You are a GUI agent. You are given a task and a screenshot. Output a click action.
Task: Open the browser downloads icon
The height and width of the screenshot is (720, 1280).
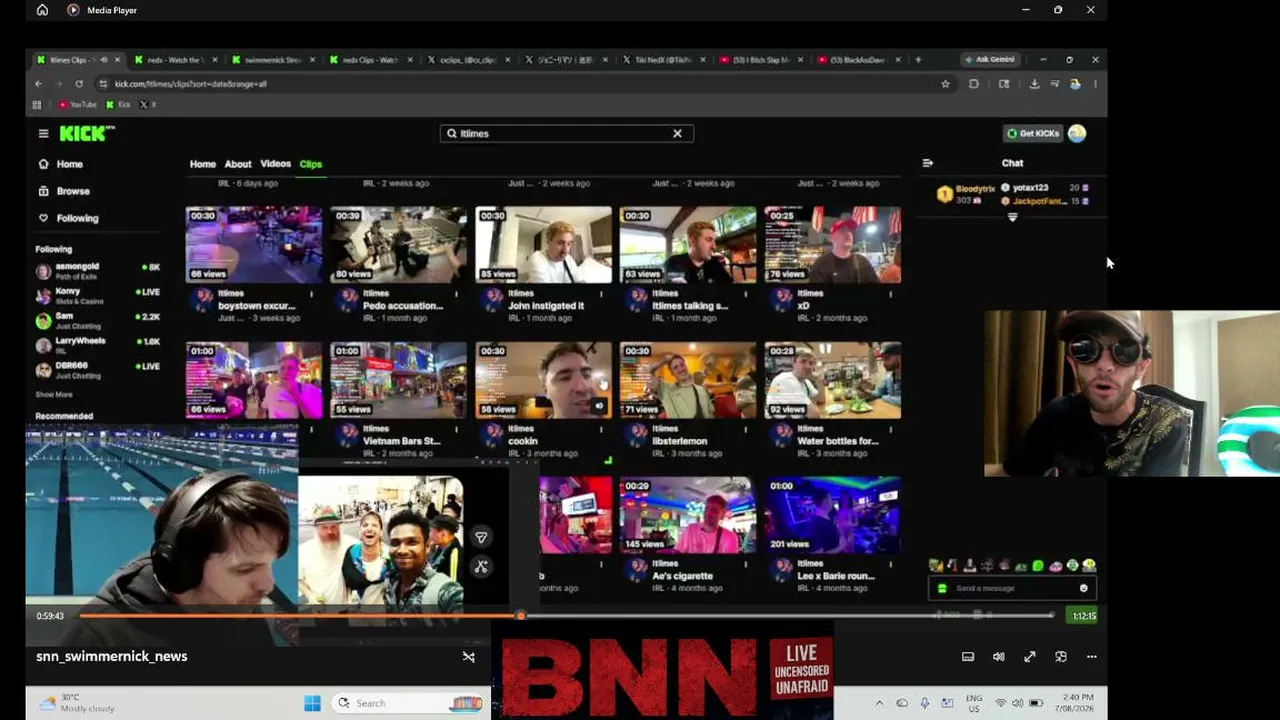point(1034,84)
